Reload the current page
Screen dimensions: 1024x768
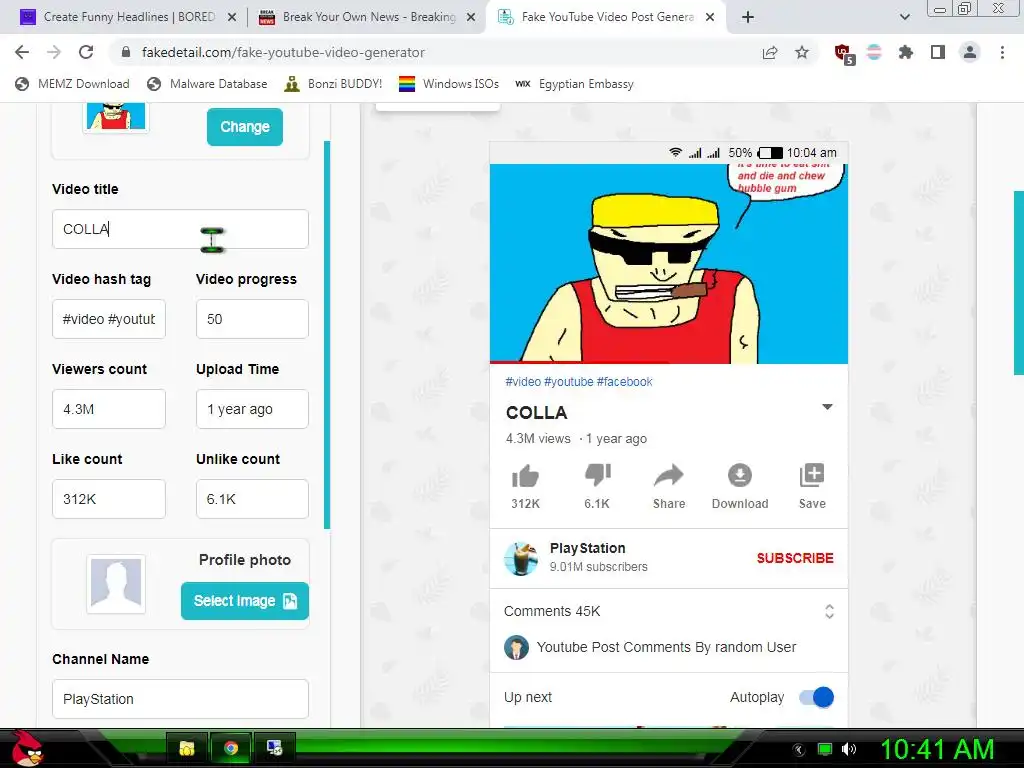tap(86, 52)
